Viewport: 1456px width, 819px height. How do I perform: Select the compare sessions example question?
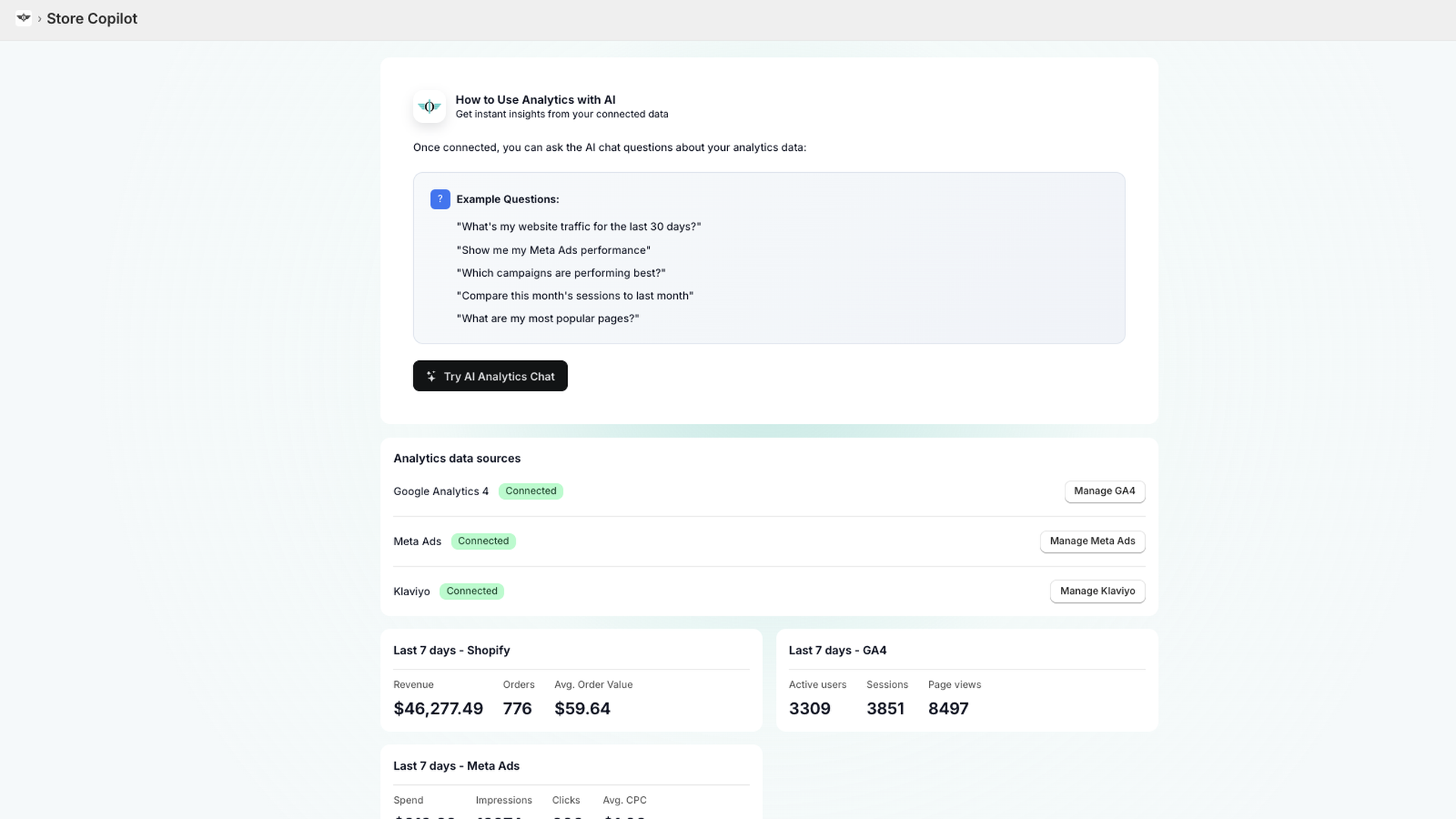pos(575,296)
